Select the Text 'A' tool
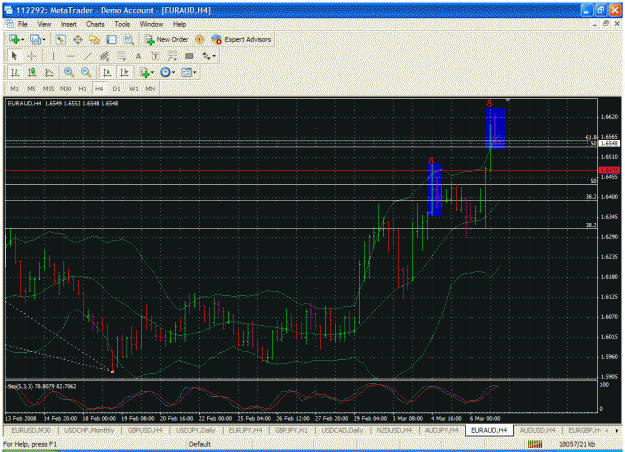625x452 pixels. [138, 56]
